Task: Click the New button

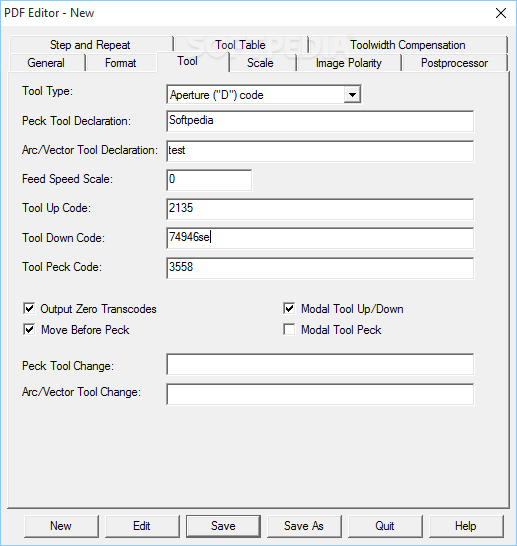Action: tap(61, 526)
